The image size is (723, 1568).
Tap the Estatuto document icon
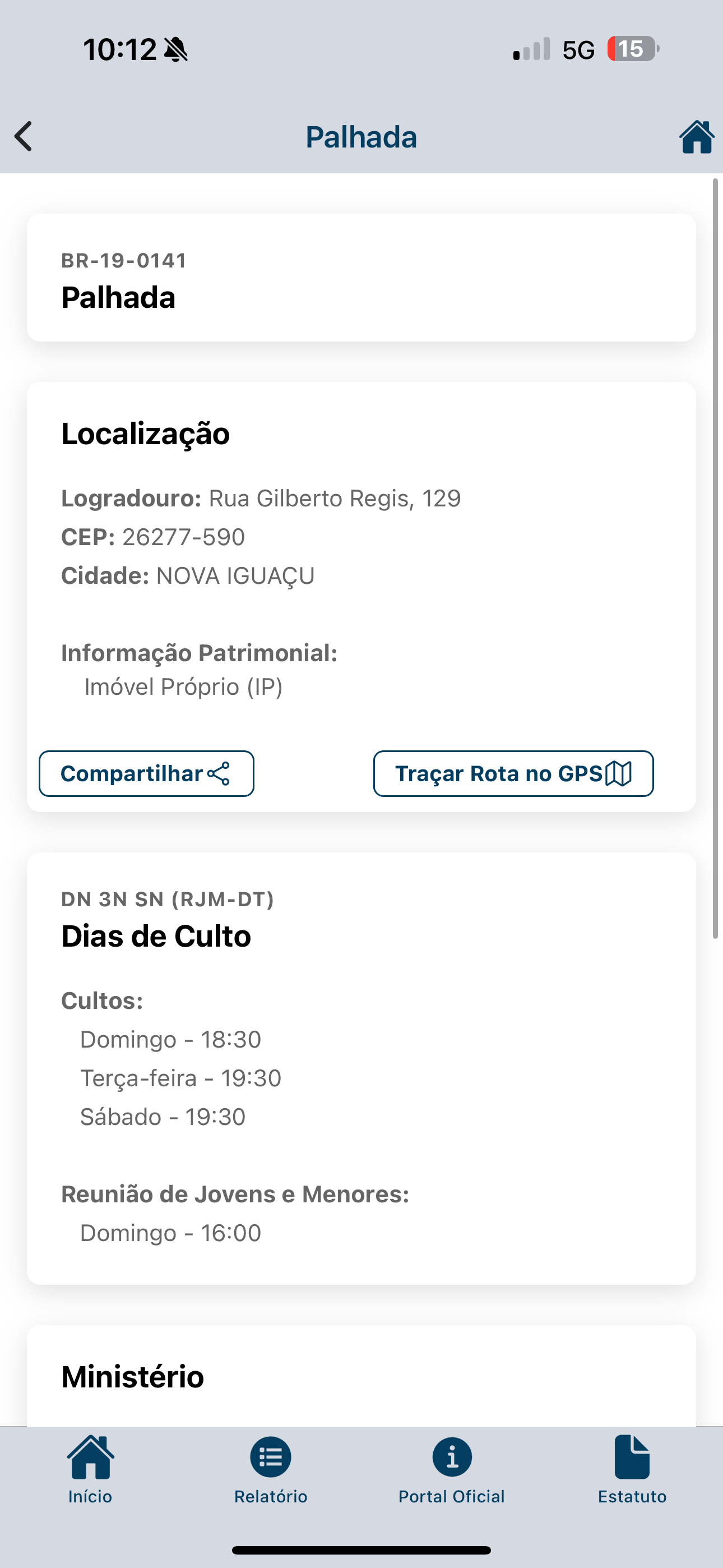pyautogui.click(x=632, y=1456)
